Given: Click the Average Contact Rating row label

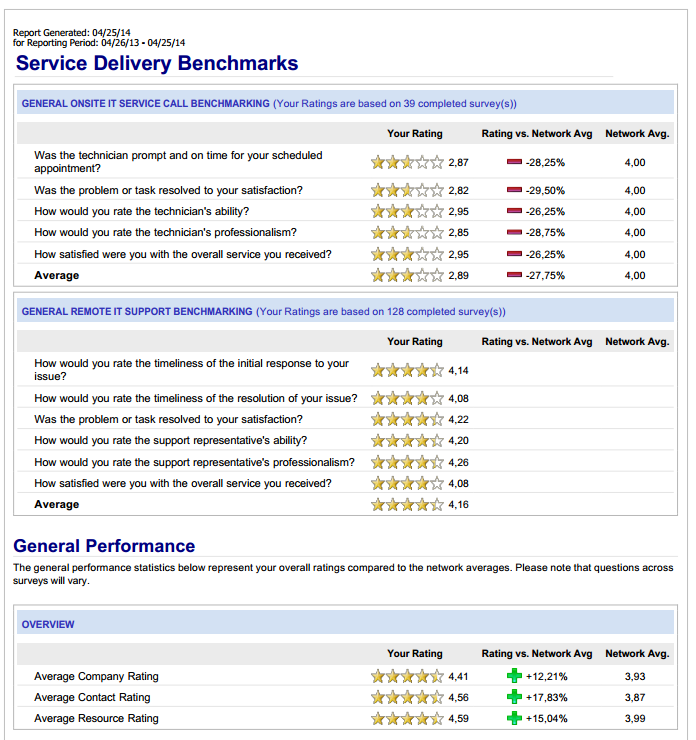Looking at the screenshot, I should (92, 697).
